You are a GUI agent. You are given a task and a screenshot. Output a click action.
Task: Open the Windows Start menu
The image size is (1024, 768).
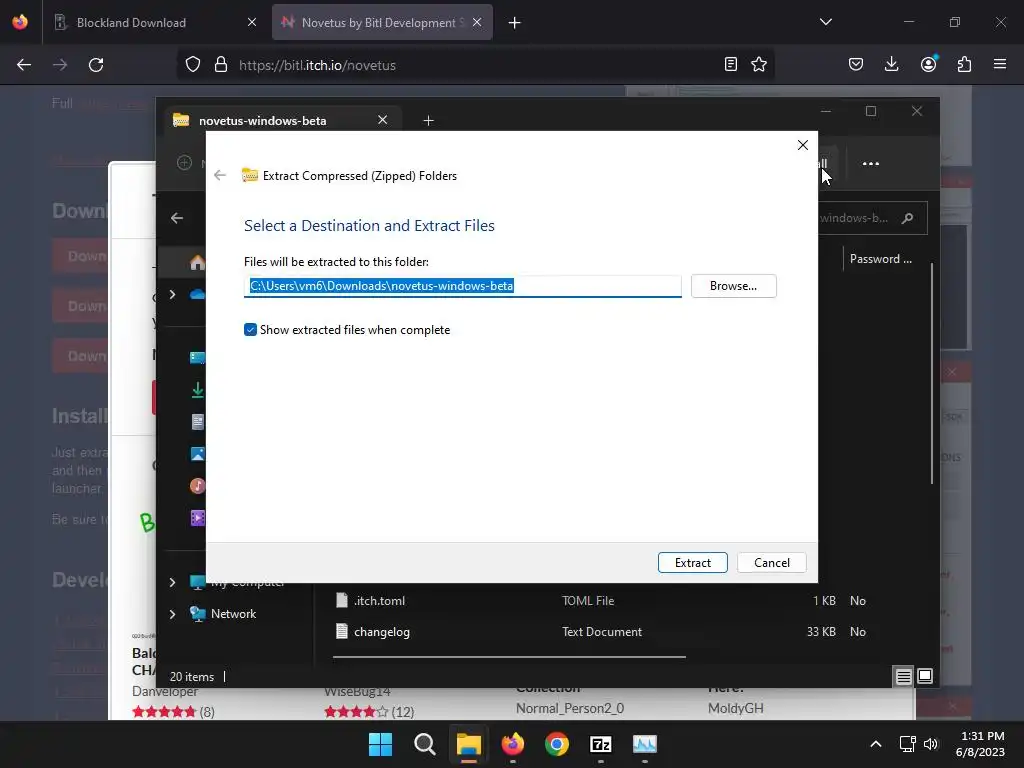point(380,744)
